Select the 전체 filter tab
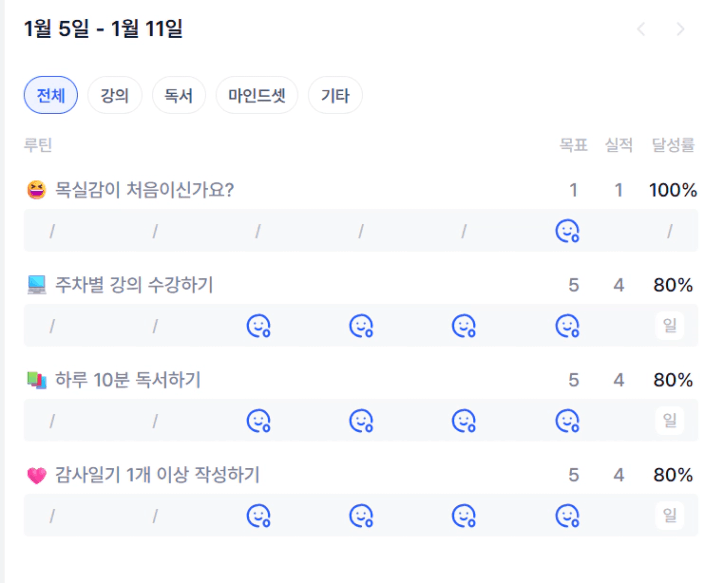 (x=51, y=96)
